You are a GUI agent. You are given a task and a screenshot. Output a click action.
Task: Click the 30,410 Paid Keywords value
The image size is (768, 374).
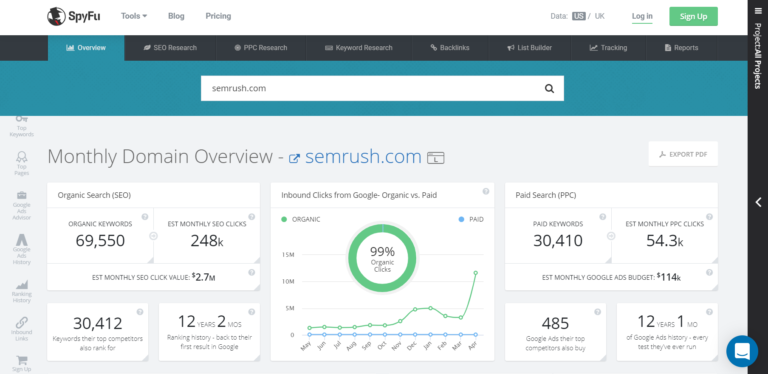(558, 240)
